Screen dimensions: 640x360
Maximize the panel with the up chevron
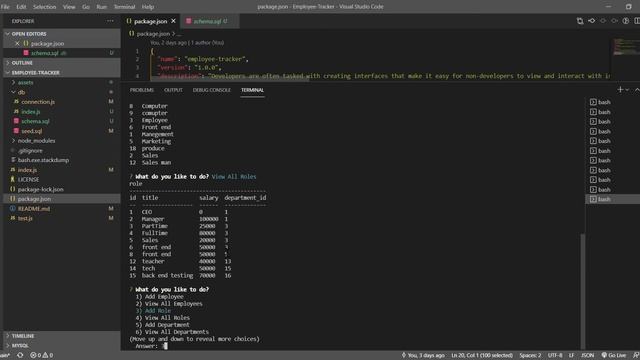point(637,89)
